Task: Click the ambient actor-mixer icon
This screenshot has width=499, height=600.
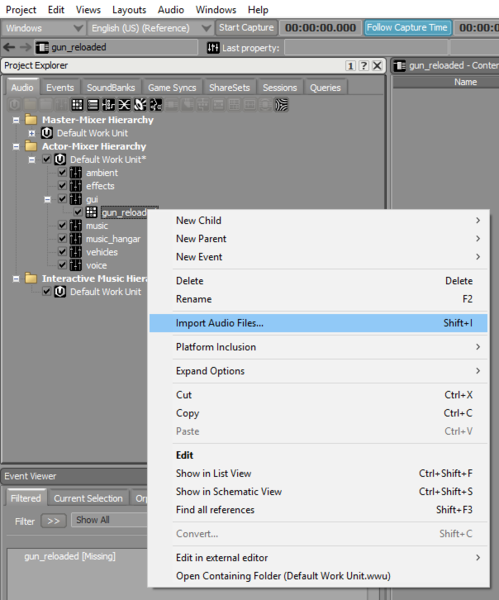Action: pos(75,173)
